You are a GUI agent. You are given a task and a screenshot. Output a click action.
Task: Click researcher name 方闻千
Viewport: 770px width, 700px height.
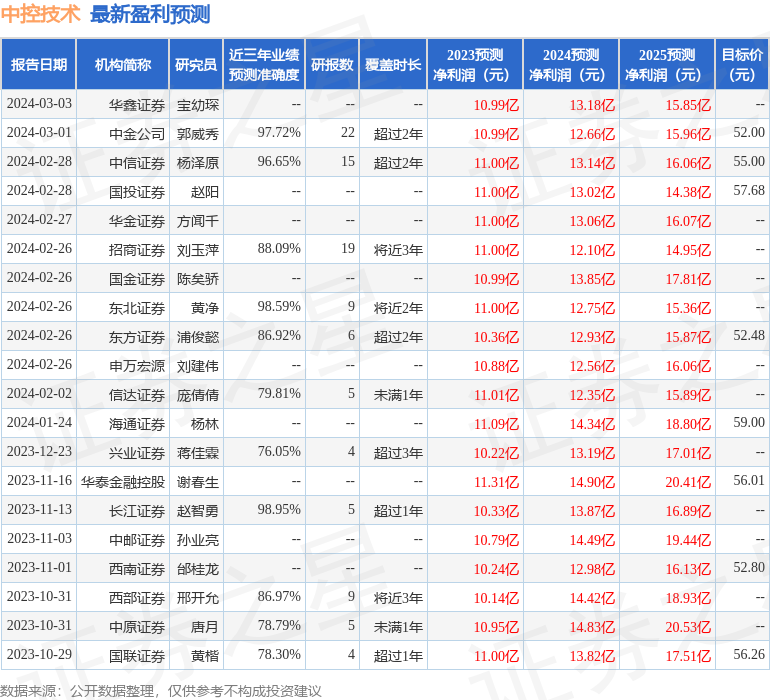[197, 221]
